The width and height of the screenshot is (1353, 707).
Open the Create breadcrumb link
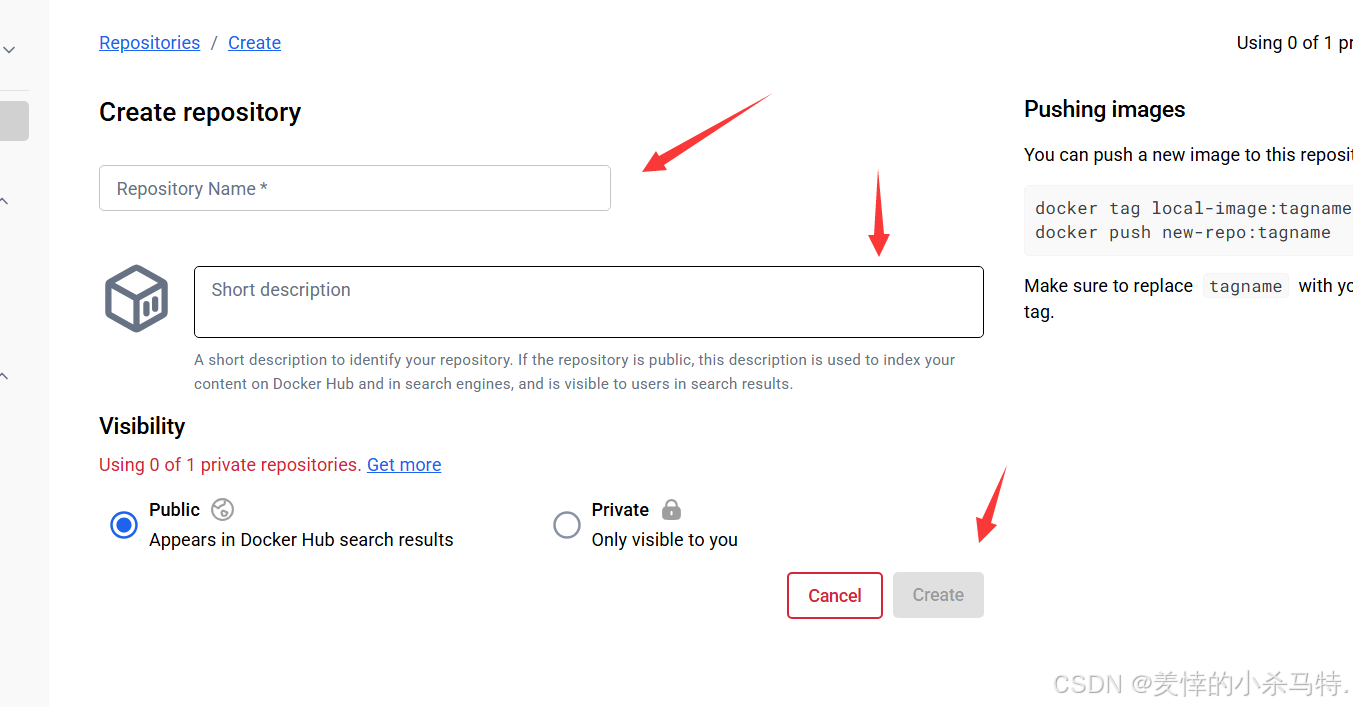[x=254, y=43]
